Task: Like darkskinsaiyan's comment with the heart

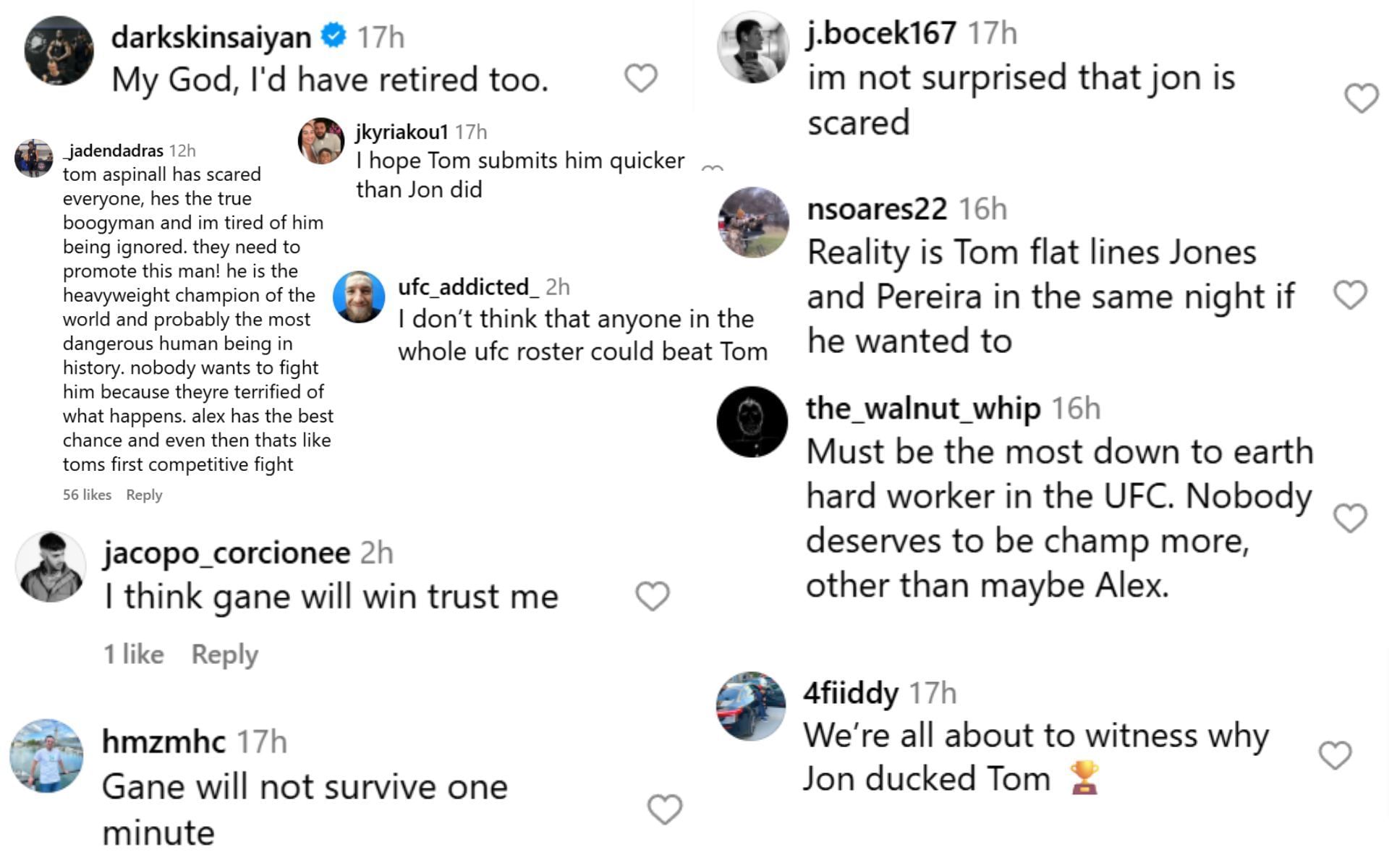Action: pyautogui.click(x=641, y=78)
